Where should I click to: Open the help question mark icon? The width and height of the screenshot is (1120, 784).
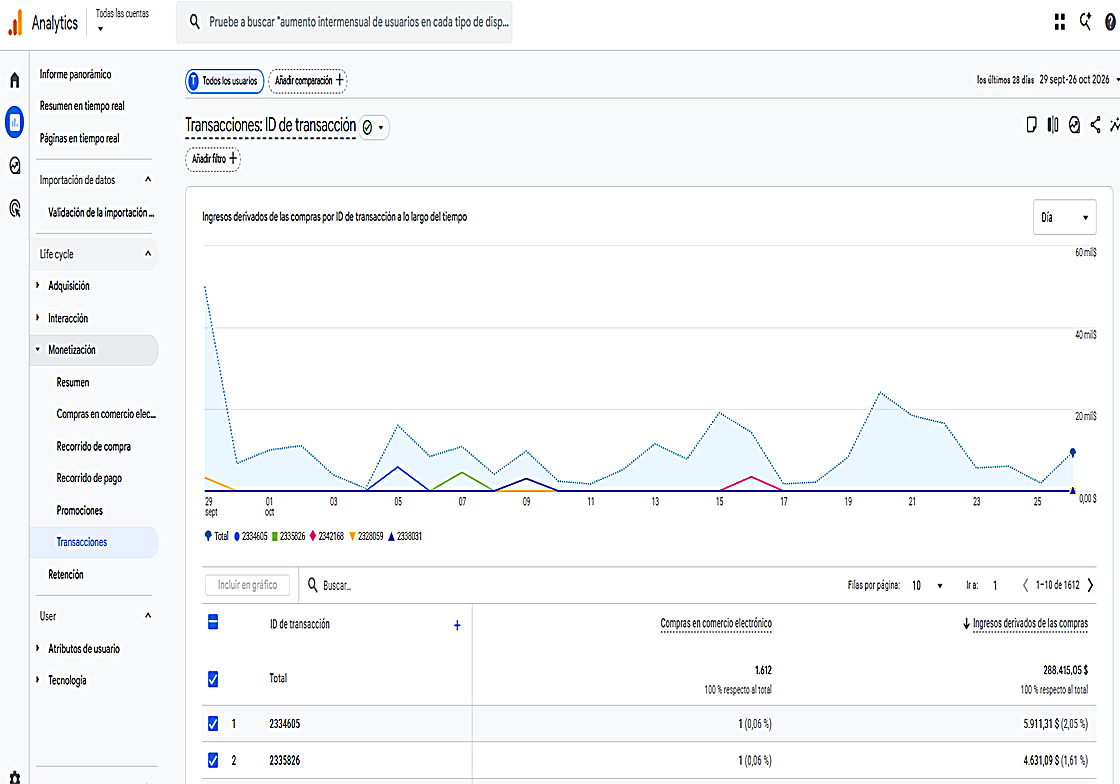pos(1110,22)
